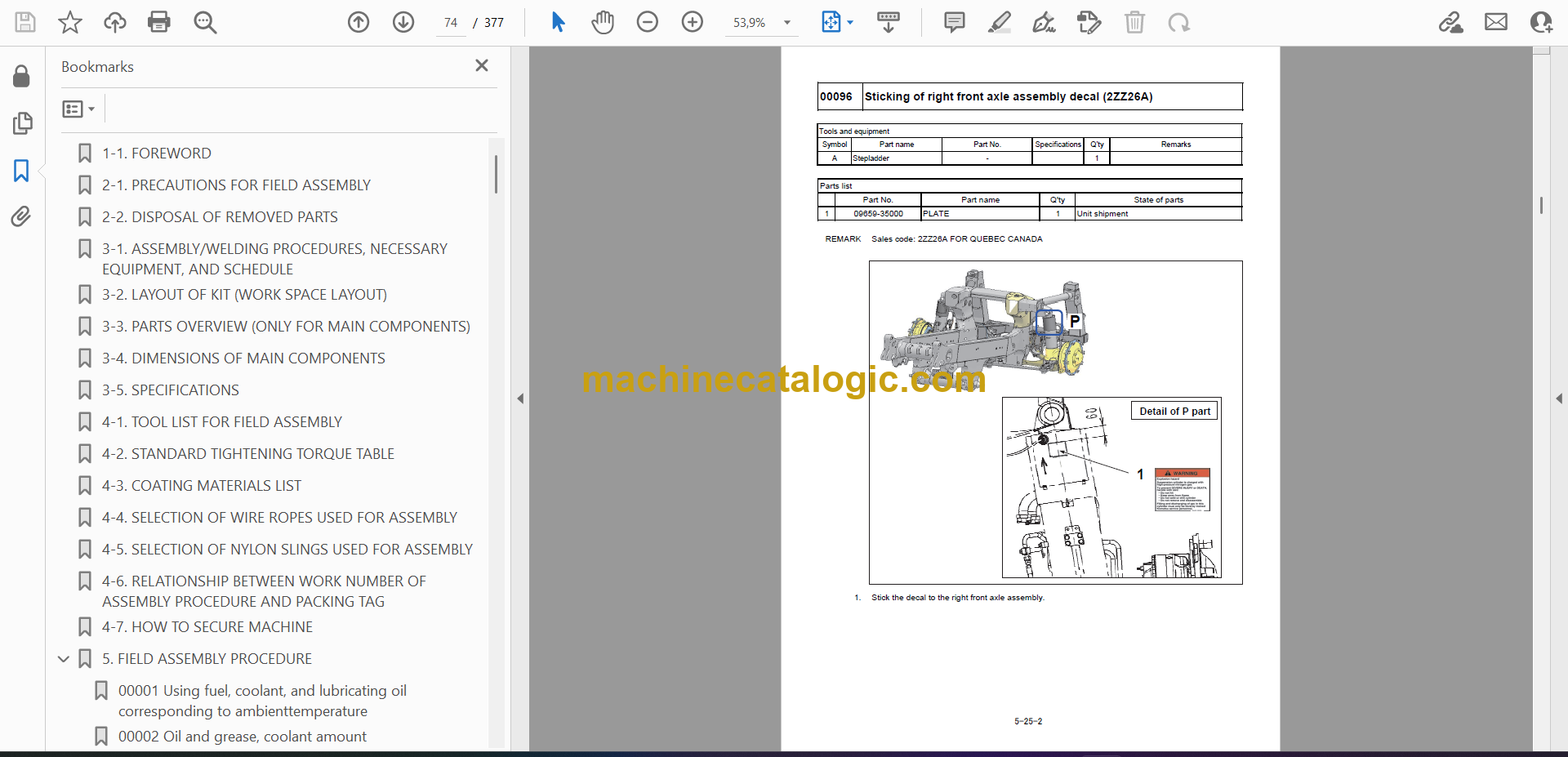The height and width of the screenshot is (757, 1568).
Task: Send file by email envelope icon
Action: pos(1496,22)
